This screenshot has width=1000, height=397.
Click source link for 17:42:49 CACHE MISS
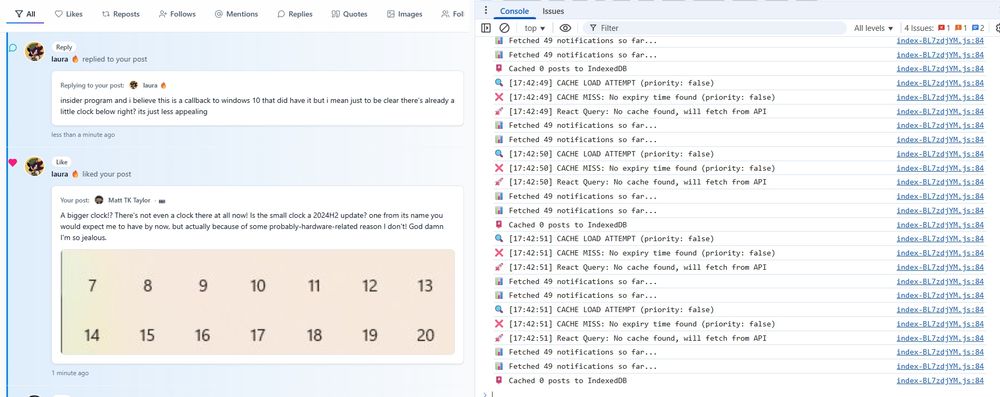tap(939, 97)
